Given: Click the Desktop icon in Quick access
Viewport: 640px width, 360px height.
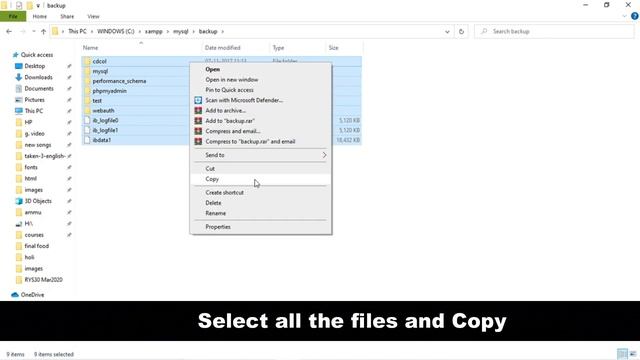Looking at the screenshot, I should 18,66.
